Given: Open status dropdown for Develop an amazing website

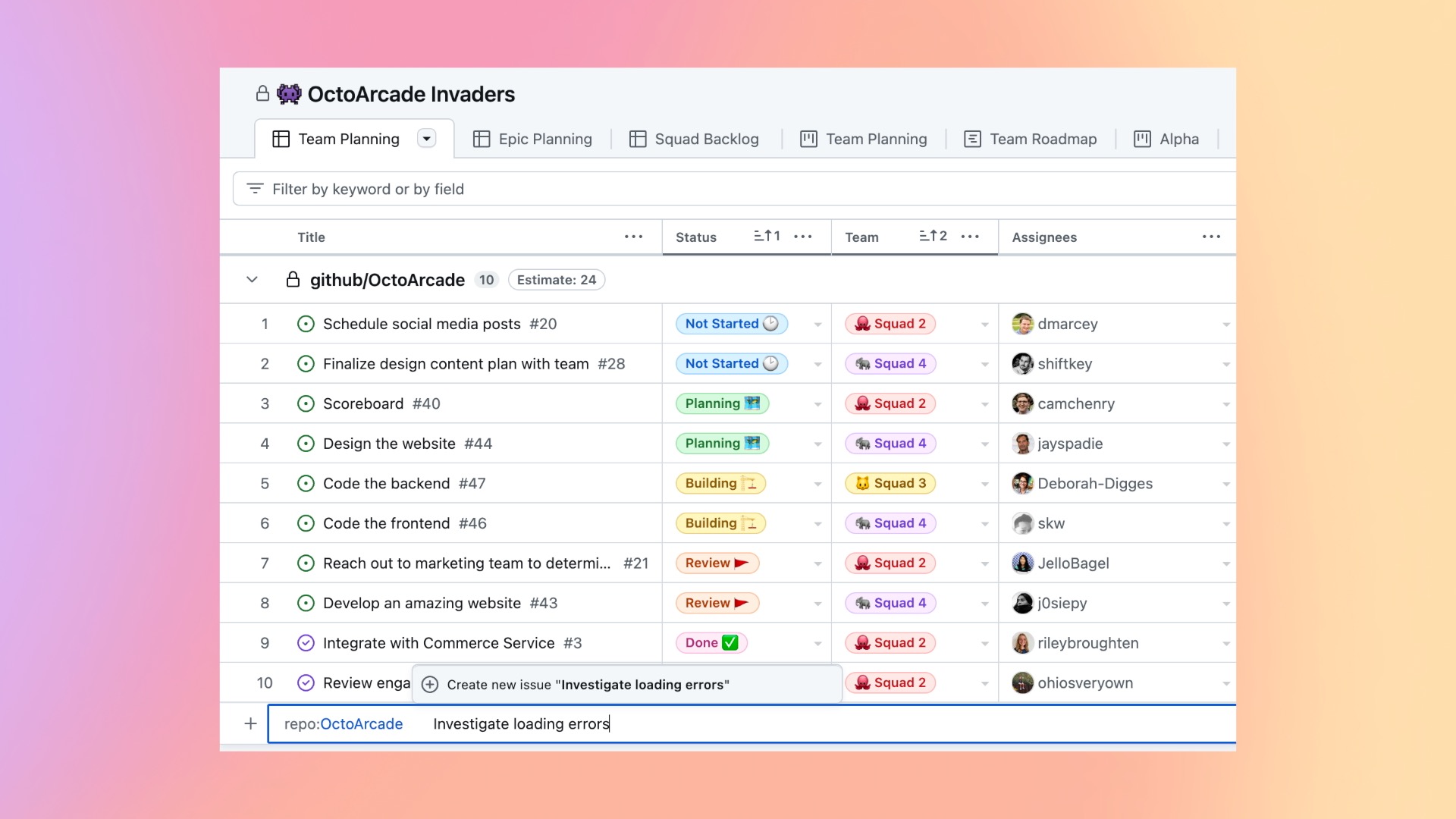Looking at the screenshot, I should pos(817,604).
